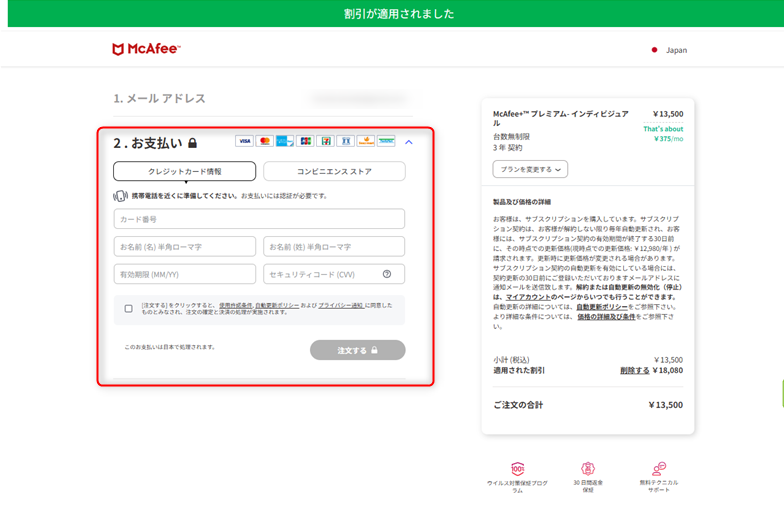Screen dimensions: 784x517
Task: Click the FamilyMart store icon
Action: 386,141
